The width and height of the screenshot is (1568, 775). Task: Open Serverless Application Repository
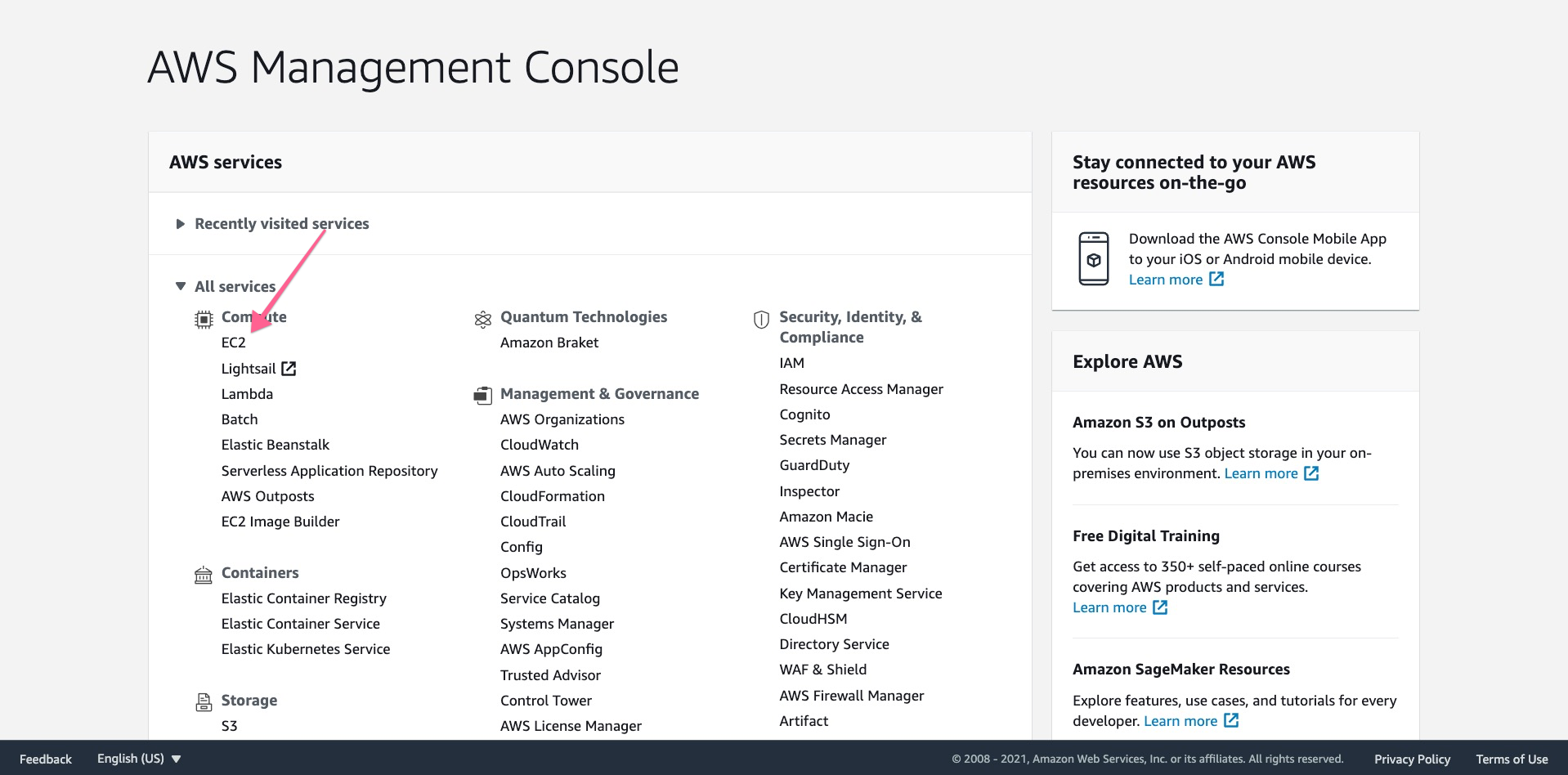329,471
